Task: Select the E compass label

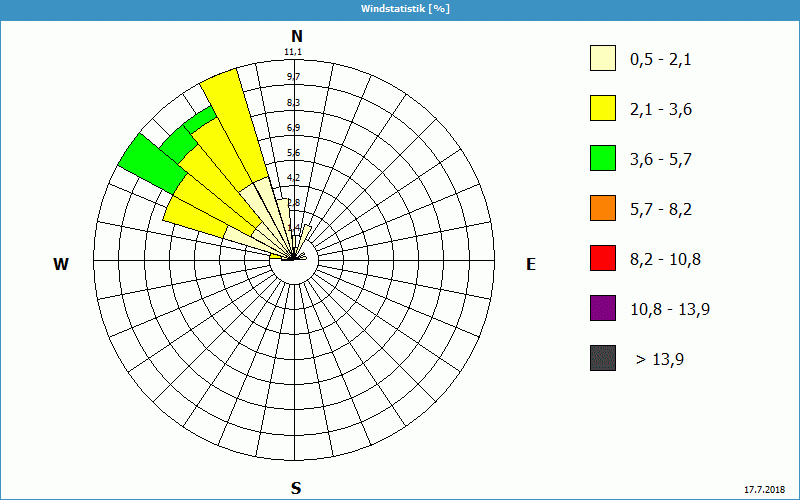Action: pos(531,264)
